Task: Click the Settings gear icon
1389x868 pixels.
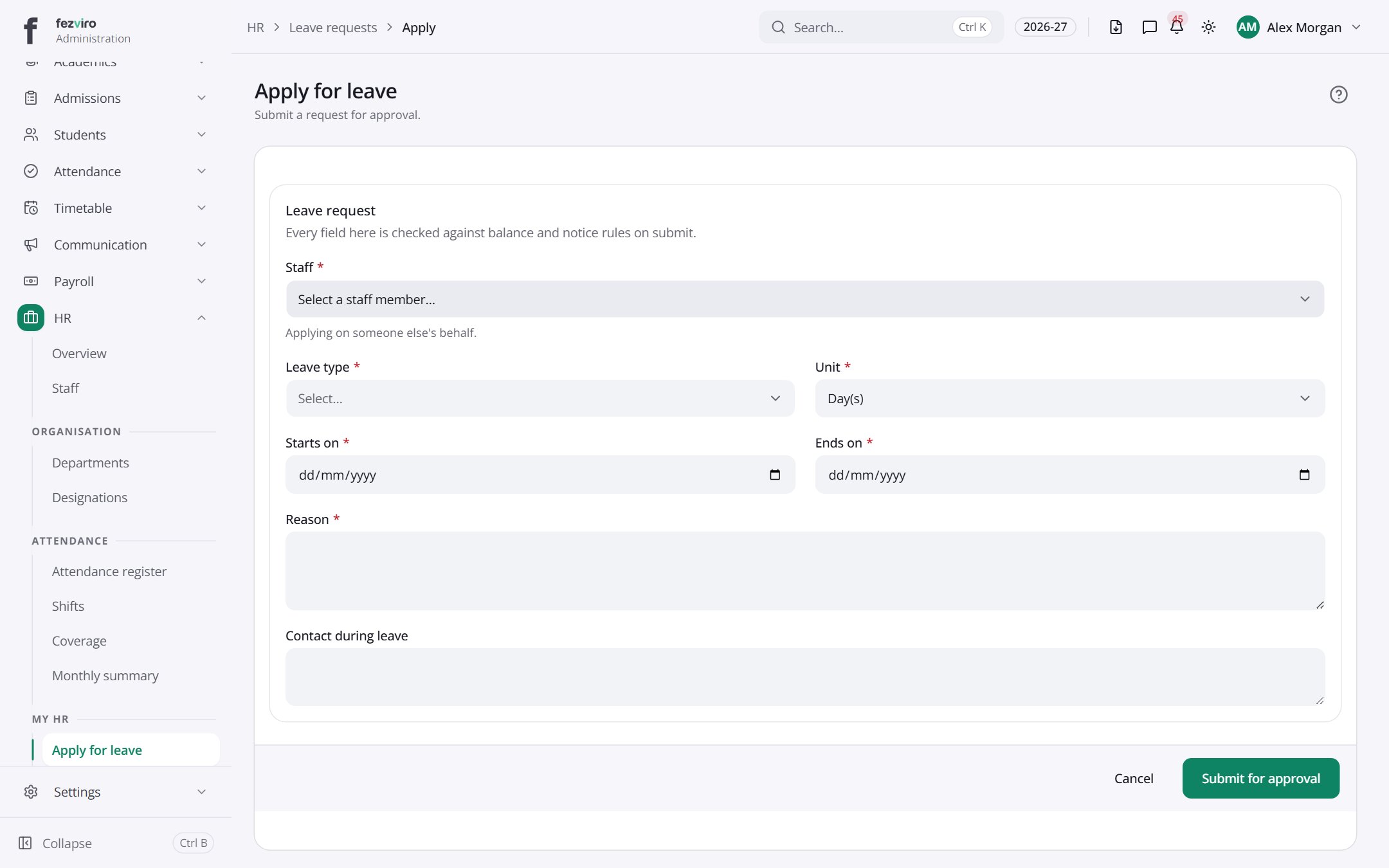Action: [x=31, y=791]
